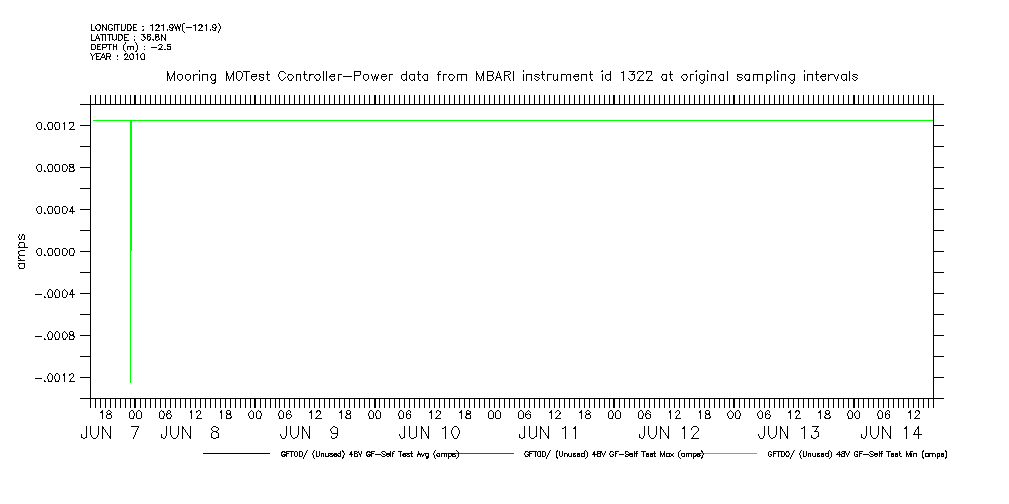Click the green vertical spike near JUN 7
The image size is (1009, 504).
tap(131, 300)
